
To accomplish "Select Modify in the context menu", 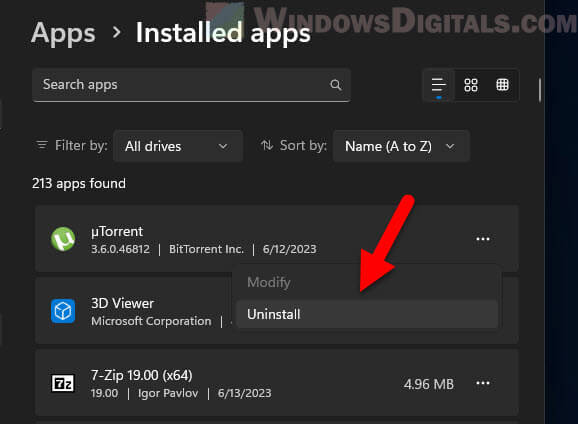I will [367, 282].
